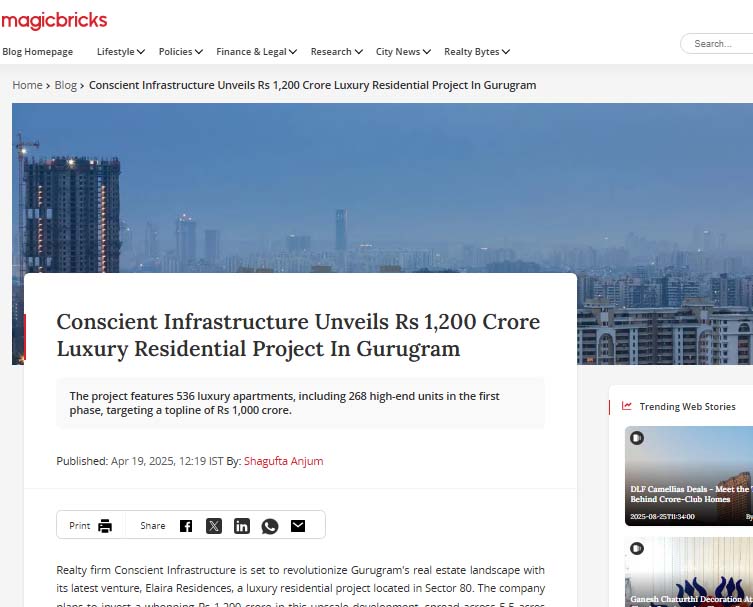753x607 pixels.
Task: Share article via WhatsApp
Action: coord(270,526)
